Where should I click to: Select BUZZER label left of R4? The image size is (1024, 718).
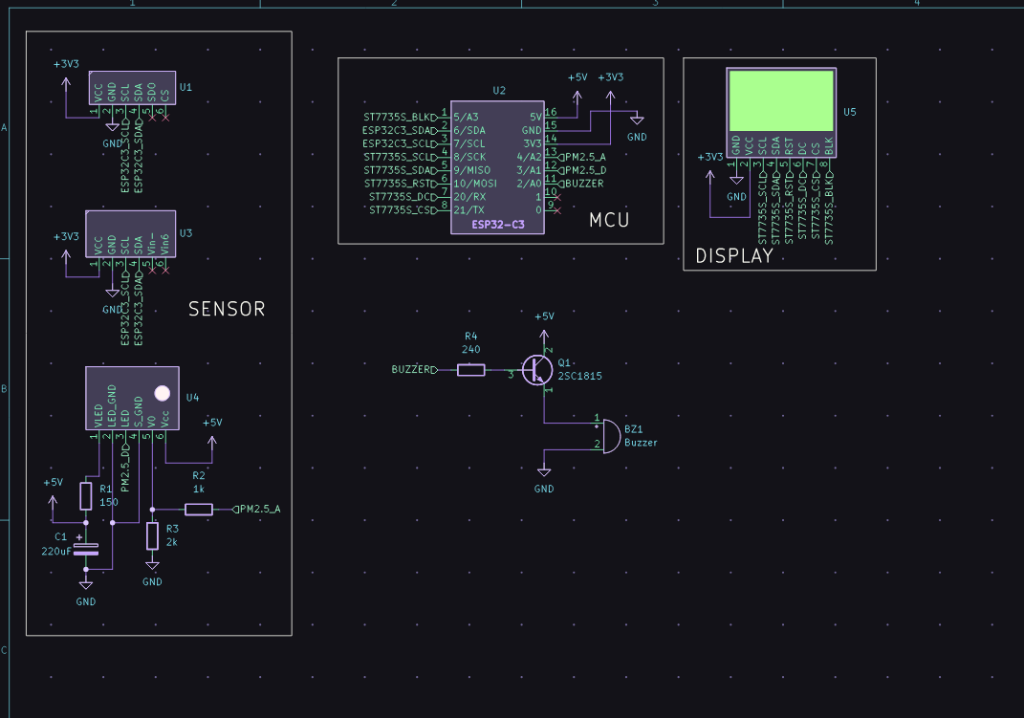pos(414,370)
